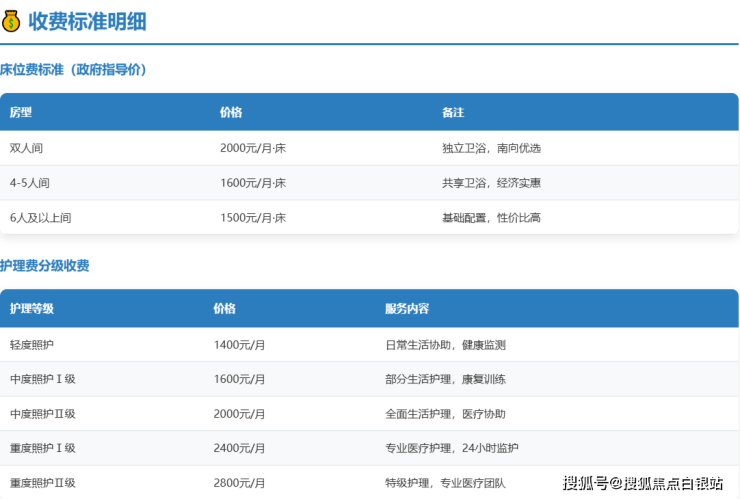
Task: Select the 轻度照护 care level row
Action: pyautogui.click(x=32, y=345)
